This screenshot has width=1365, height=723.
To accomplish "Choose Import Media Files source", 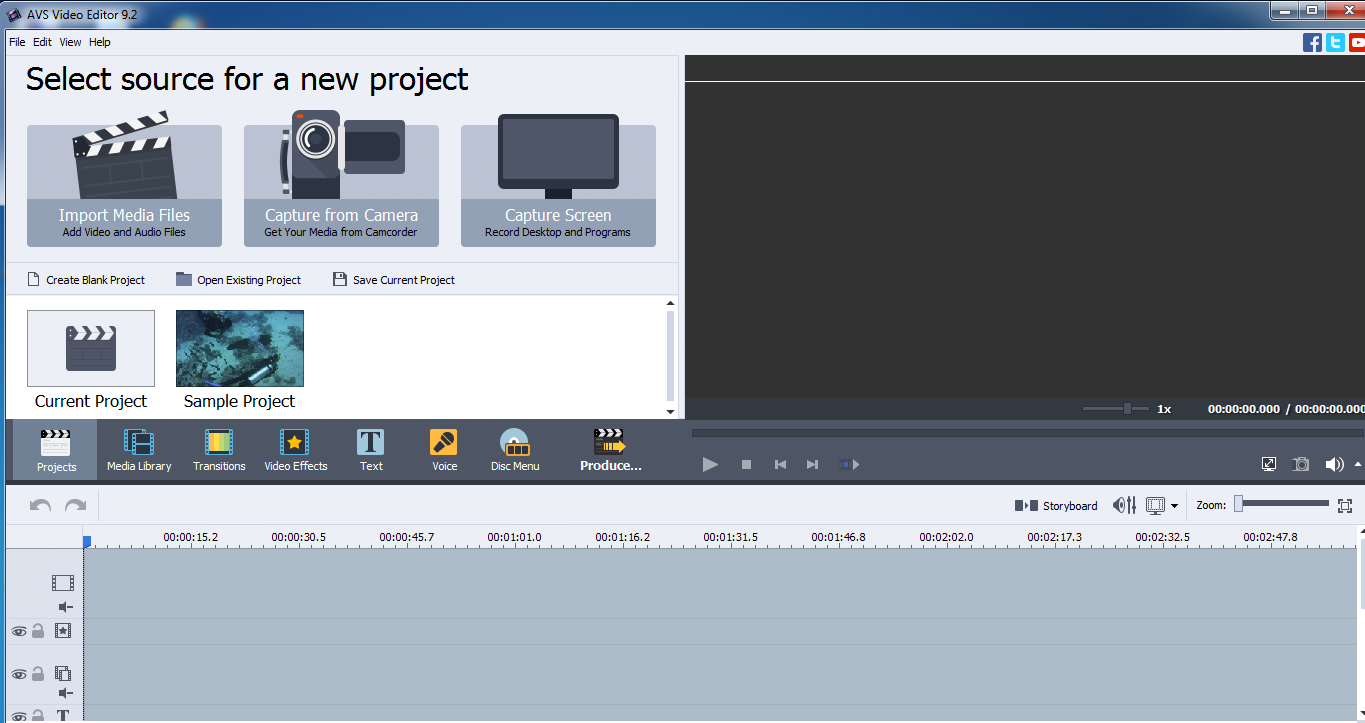I will point(124,186).
